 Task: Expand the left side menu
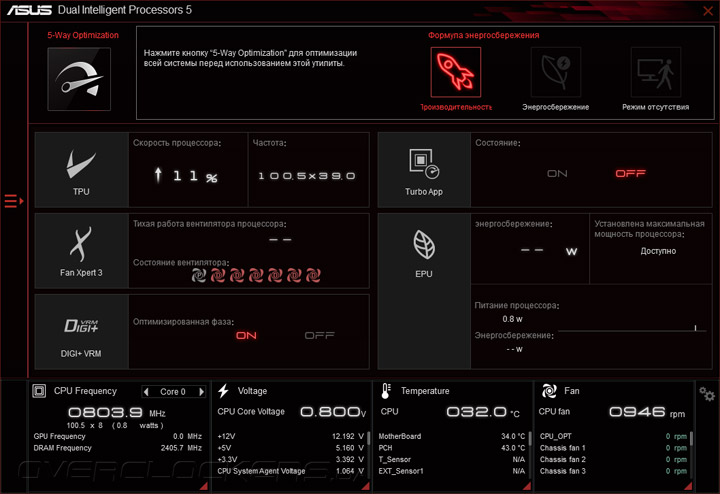pos(14,201)
